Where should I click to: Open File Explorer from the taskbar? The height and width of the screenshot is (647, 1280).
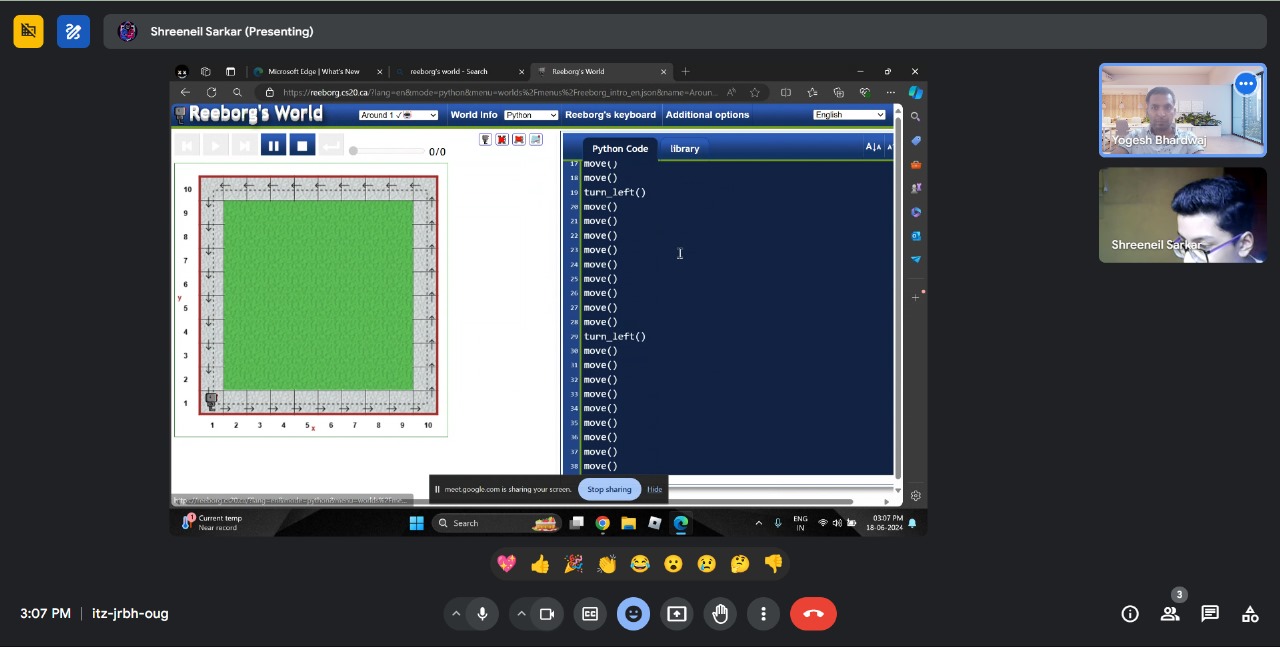pyautogui.click(x=628, y=523)
